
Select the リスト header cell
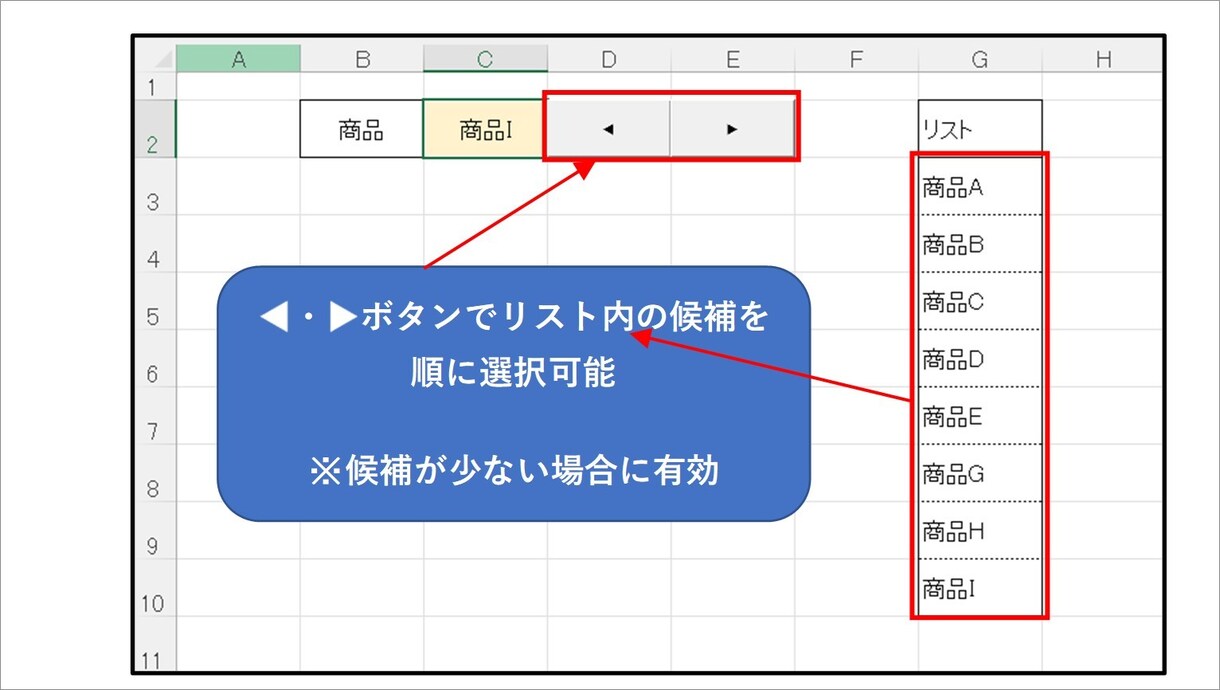(980, 129)
